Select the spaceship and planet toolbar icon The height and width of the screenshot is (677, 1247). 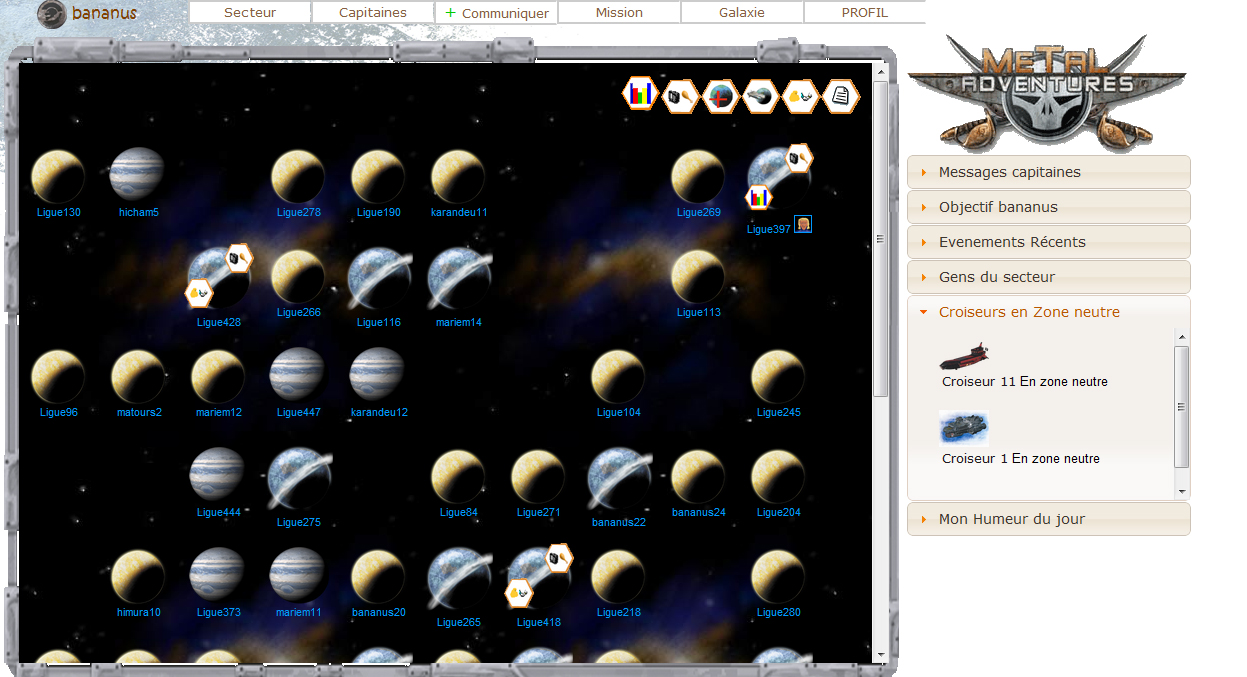coord(761,96)
